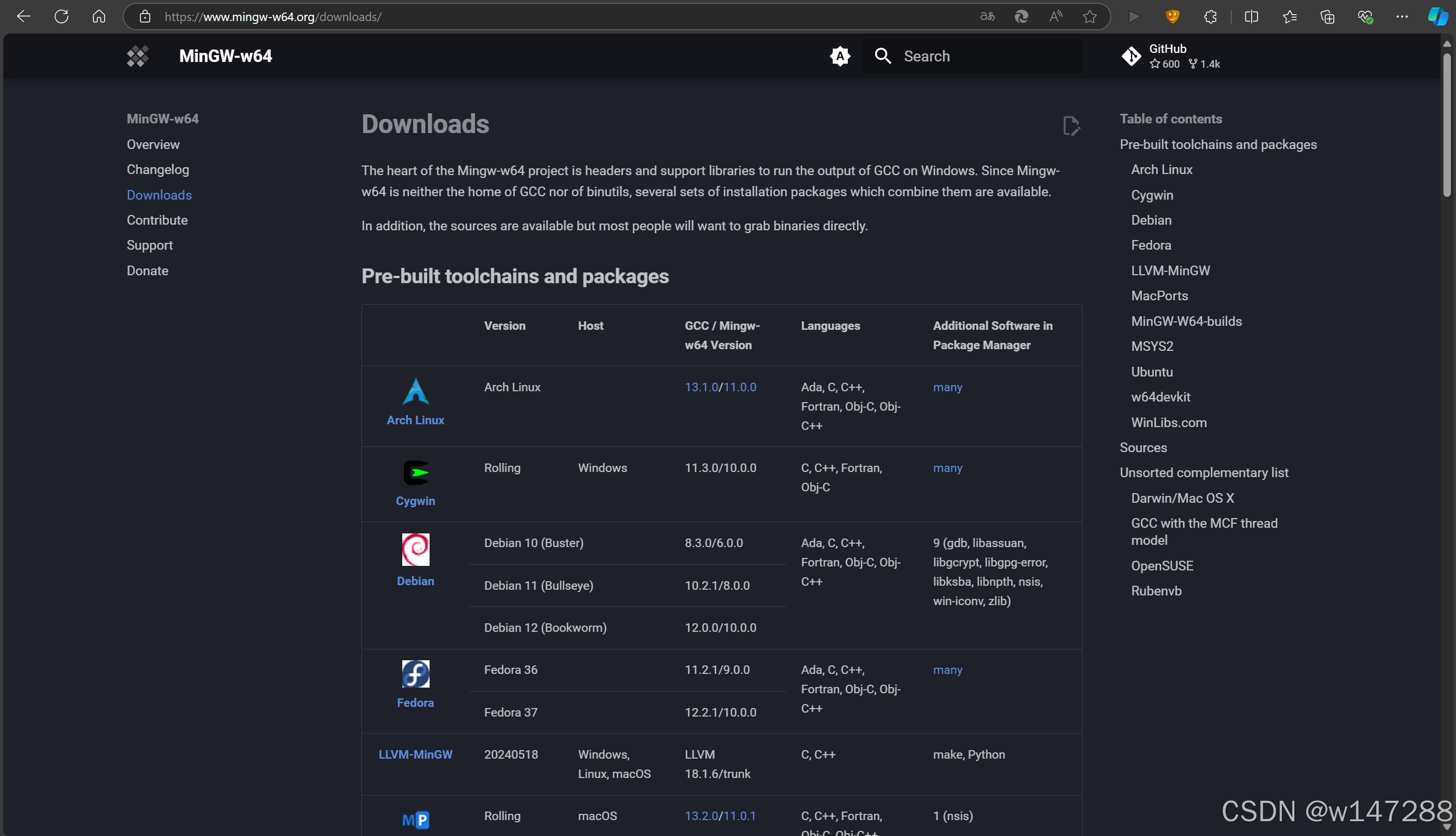Click the Cygwin logo icon
Viewport: 1456px width, 836px height.
click(x=415, y=473)
